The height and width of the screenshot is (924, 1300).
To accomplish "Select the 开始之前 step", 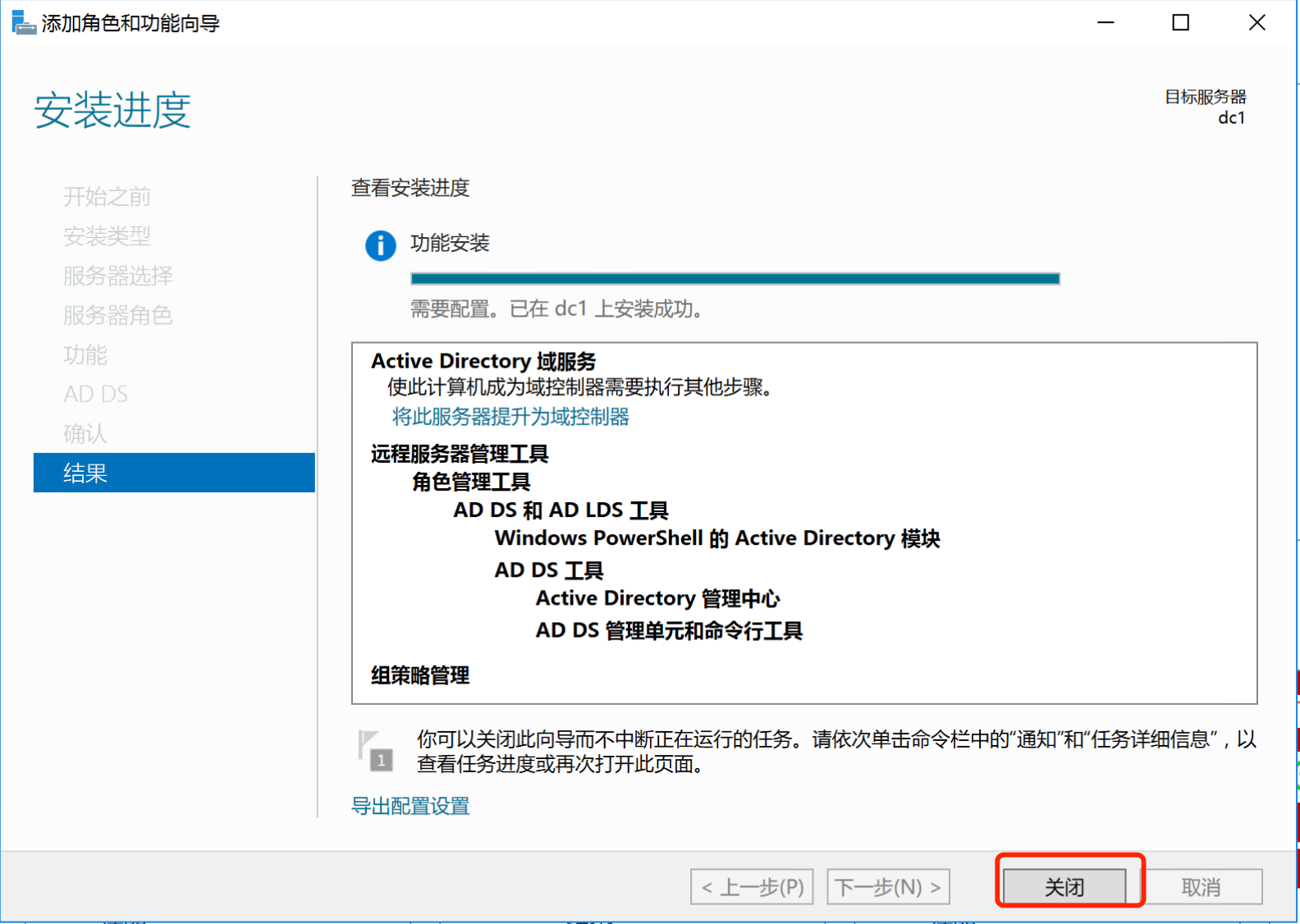I will click(x=107, y=197).
